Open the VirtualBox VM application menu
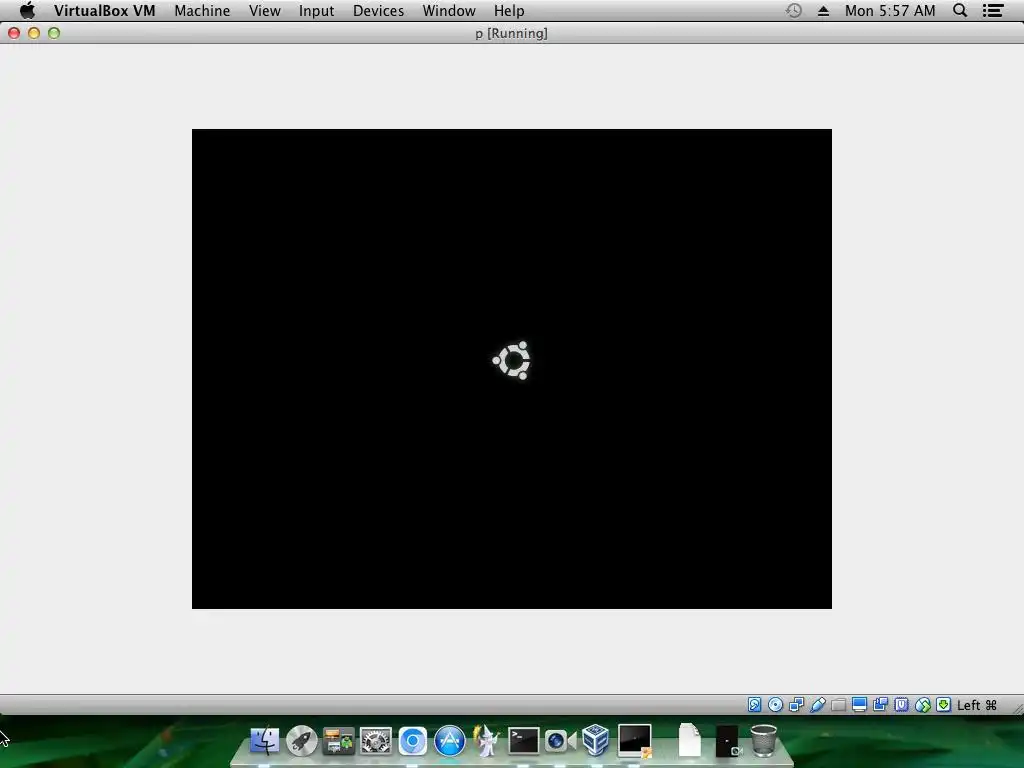Image resolution: width=1024 pixels, height=768 pixels. tap(104, 10)
